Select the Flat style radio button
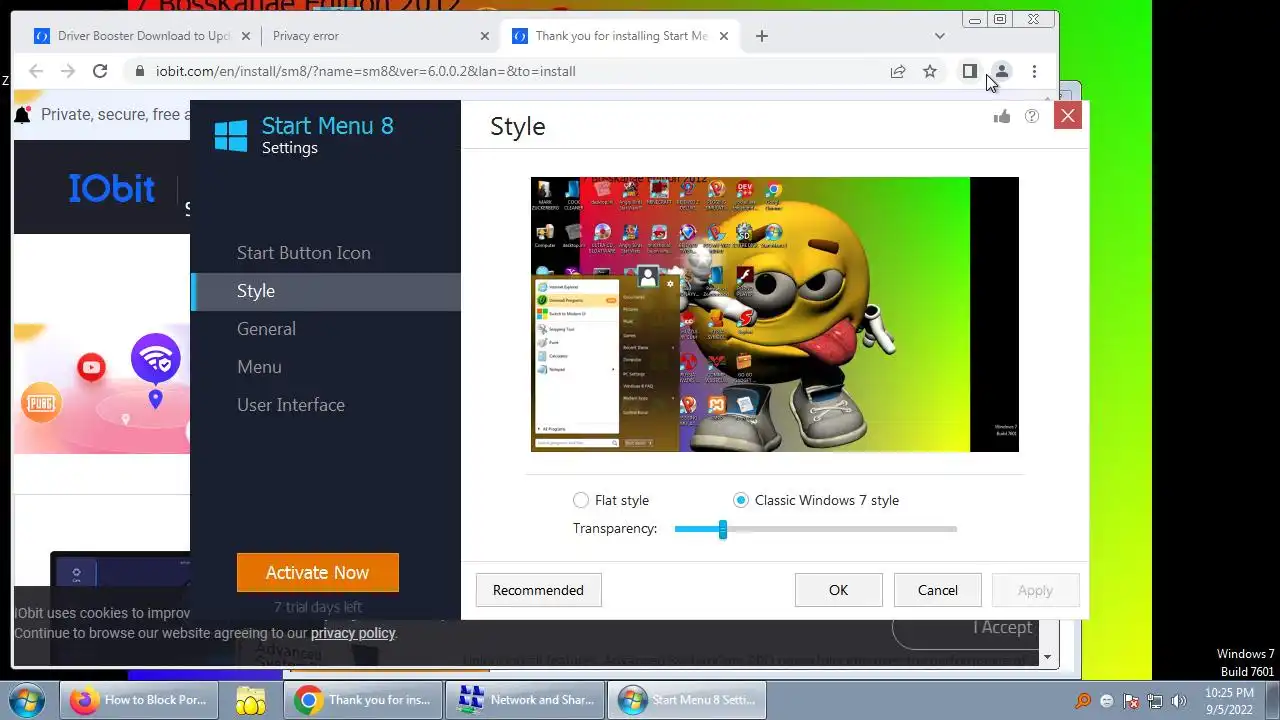 [x=581, y=500]
